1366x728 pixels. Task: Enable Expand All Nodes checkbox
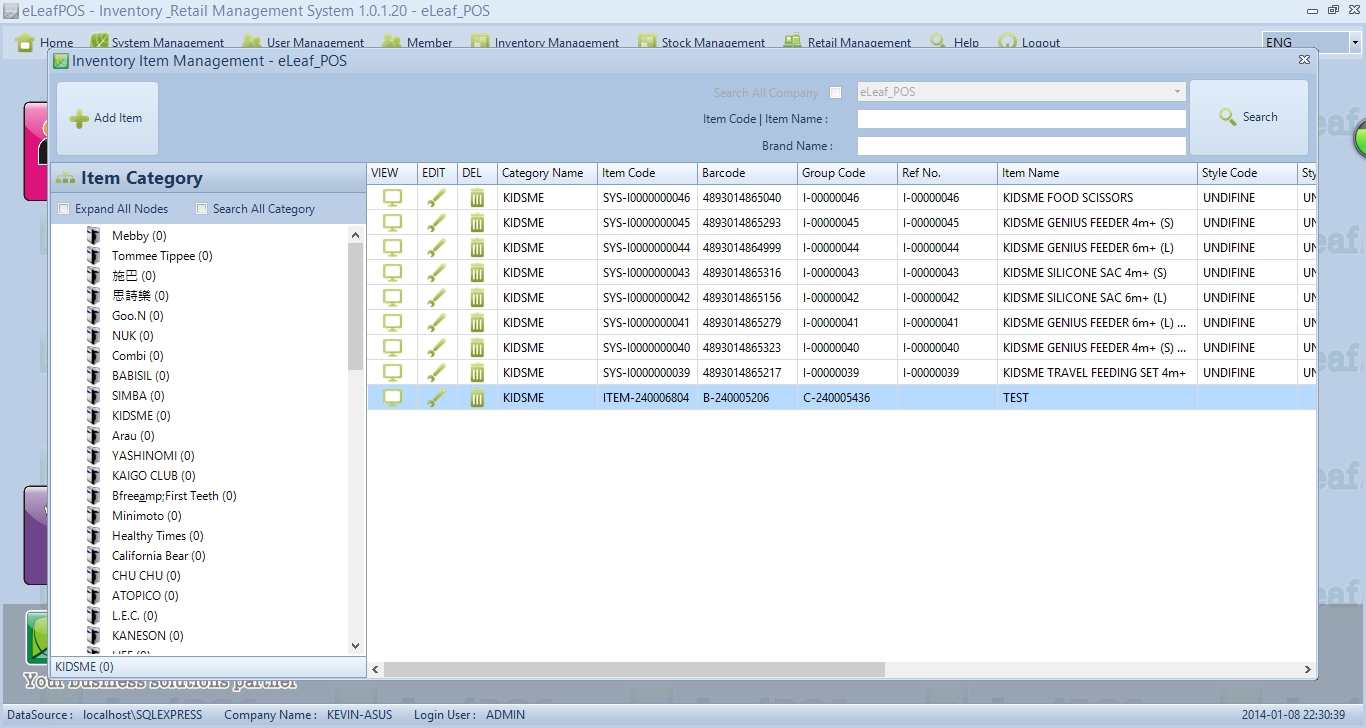tap(65, 209)
